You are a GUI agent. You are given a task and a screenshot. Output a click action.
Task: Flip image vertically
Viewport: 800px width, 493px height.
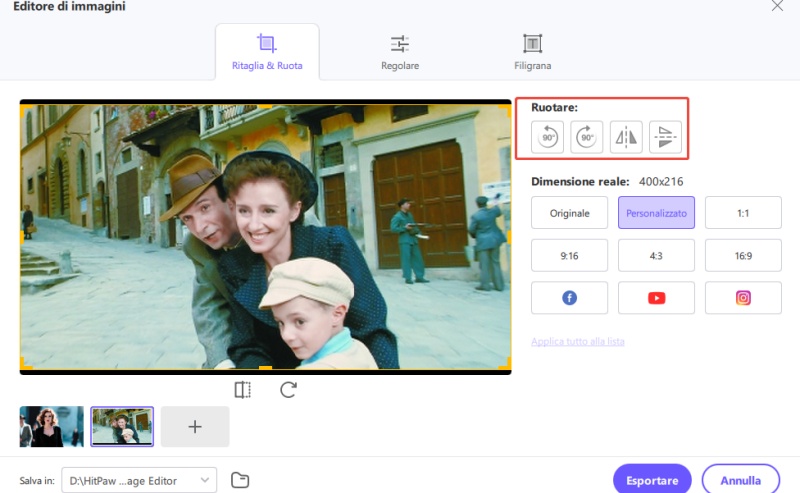pos(665,137)
